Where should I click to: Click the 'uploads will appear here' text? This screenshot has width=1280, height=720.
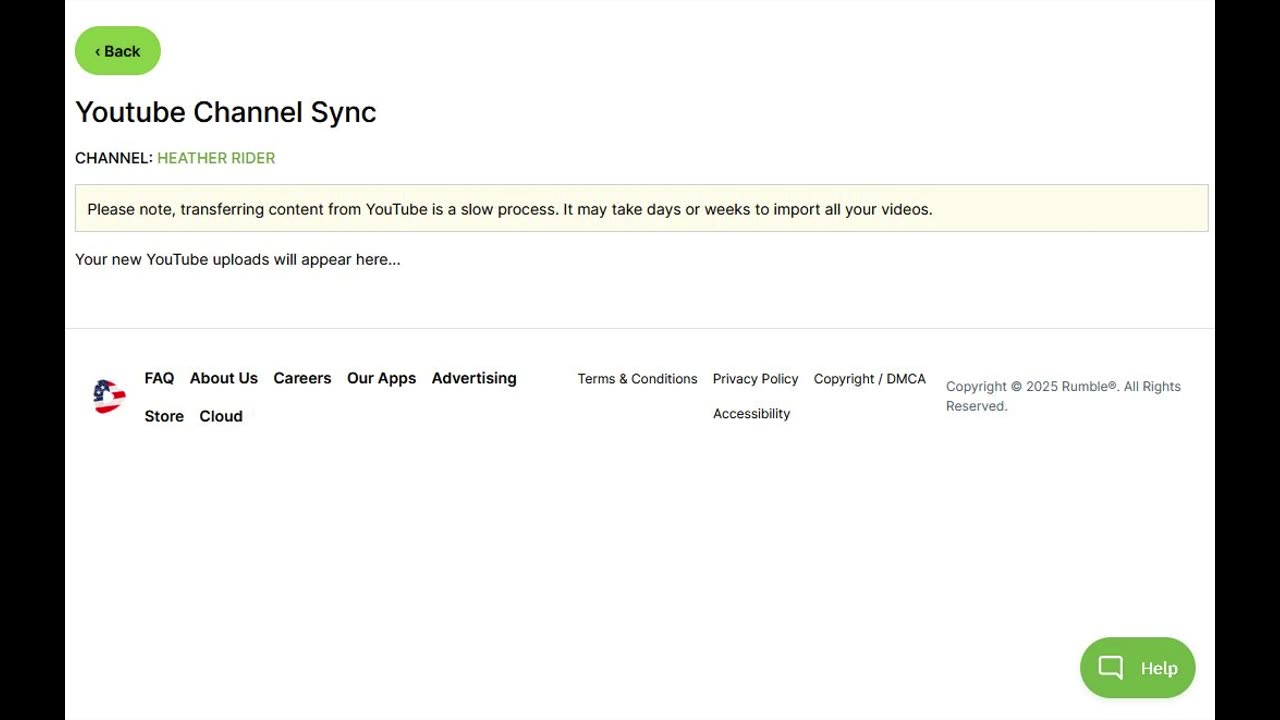pos(237,259)
